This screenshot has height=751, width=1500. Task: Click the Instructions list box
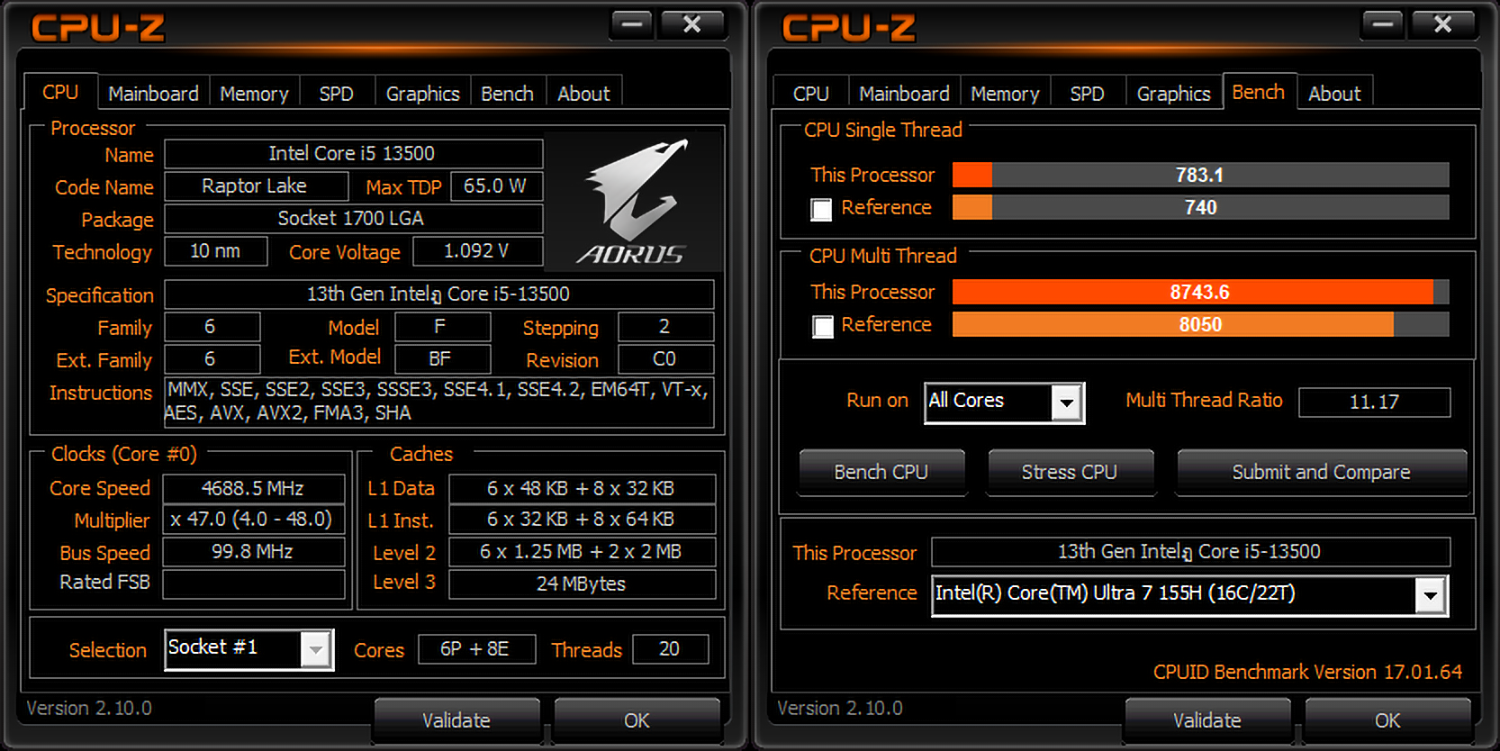pyautogui.click(x=439, y=403)
